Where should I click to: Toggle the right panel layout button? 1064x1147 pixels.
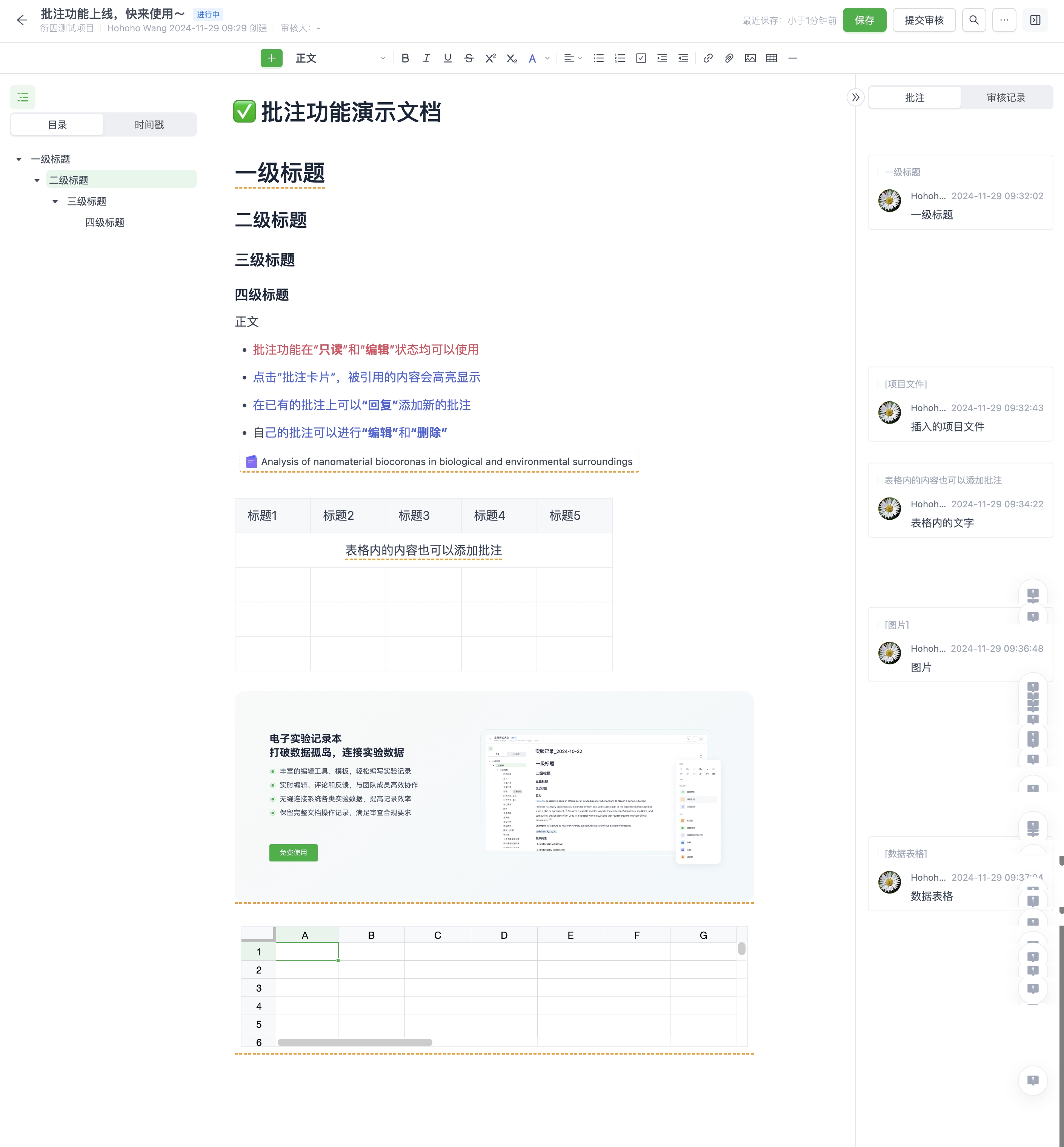[x=1035, y=20]
